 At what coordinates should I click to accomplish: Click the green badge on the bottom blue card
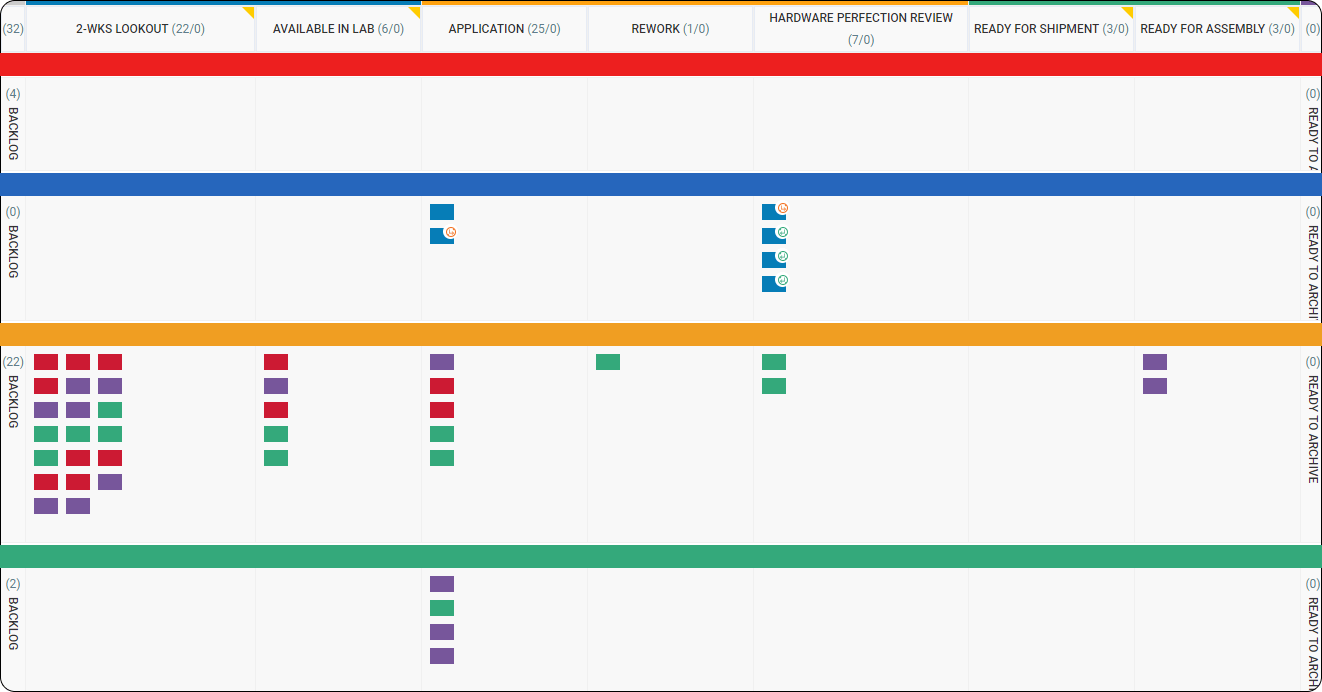tap(784, 281)
